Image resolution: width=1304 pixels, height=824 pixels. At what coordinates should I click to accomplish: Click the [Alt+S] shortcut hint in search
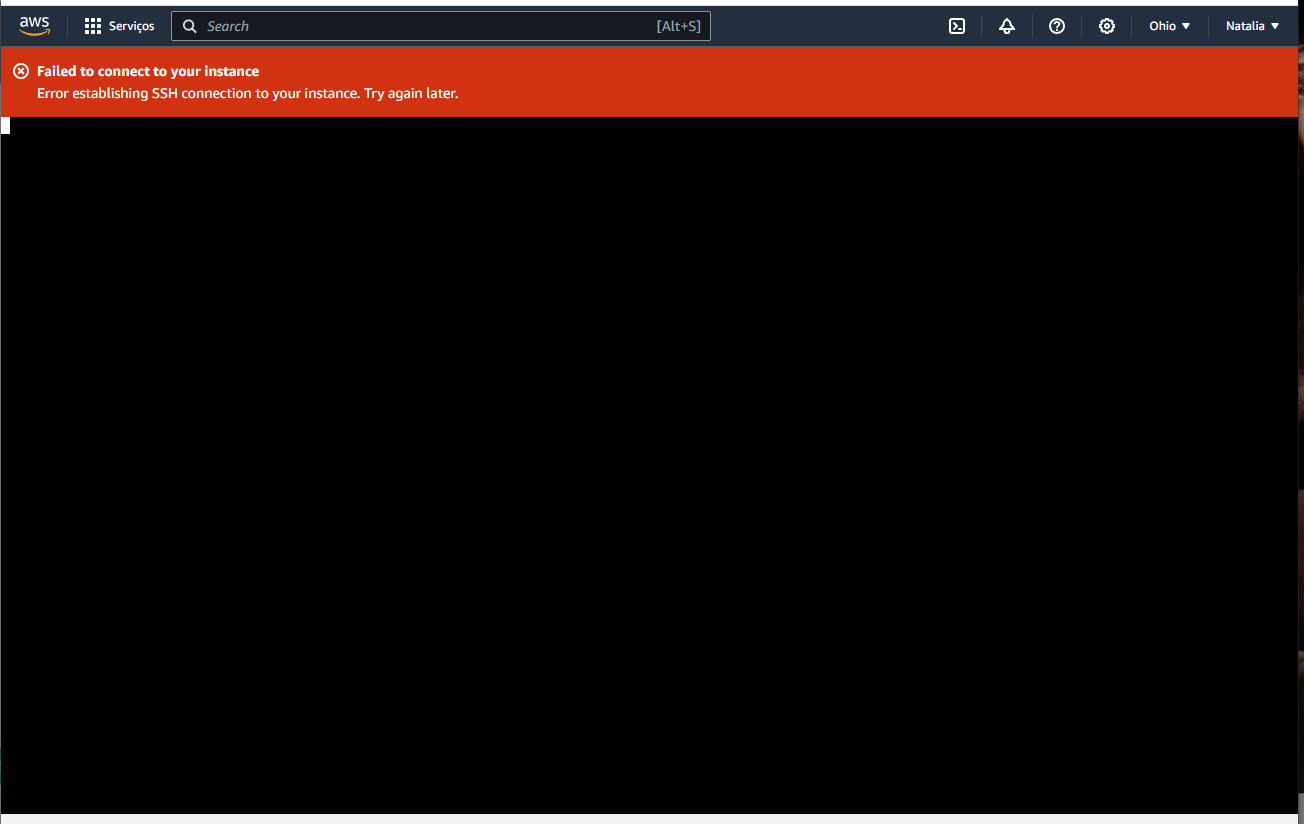(x=679, y=26)
